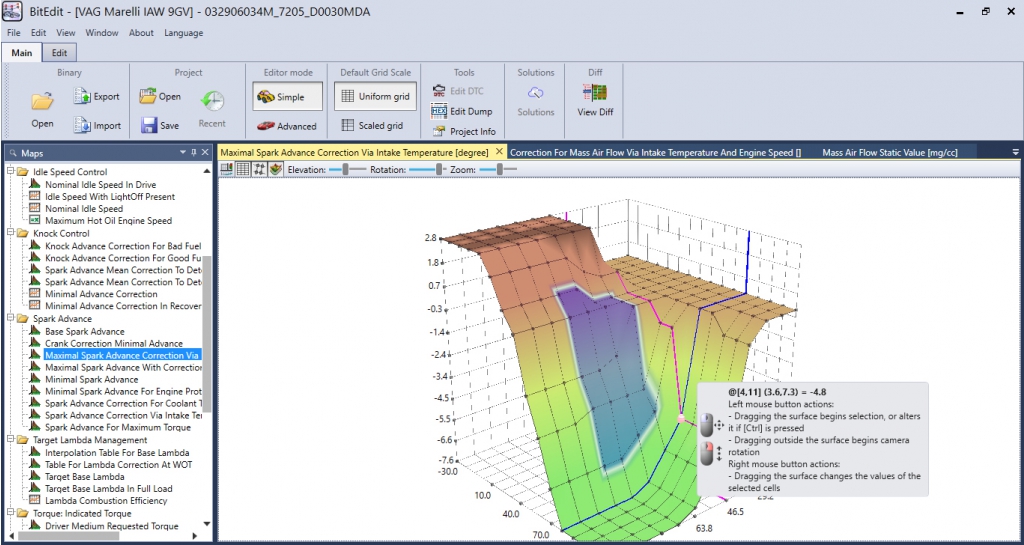Viewport: 1024px width, 545px height.
Task: Open Edit DTC tool
Action: (x=439, y=91)
